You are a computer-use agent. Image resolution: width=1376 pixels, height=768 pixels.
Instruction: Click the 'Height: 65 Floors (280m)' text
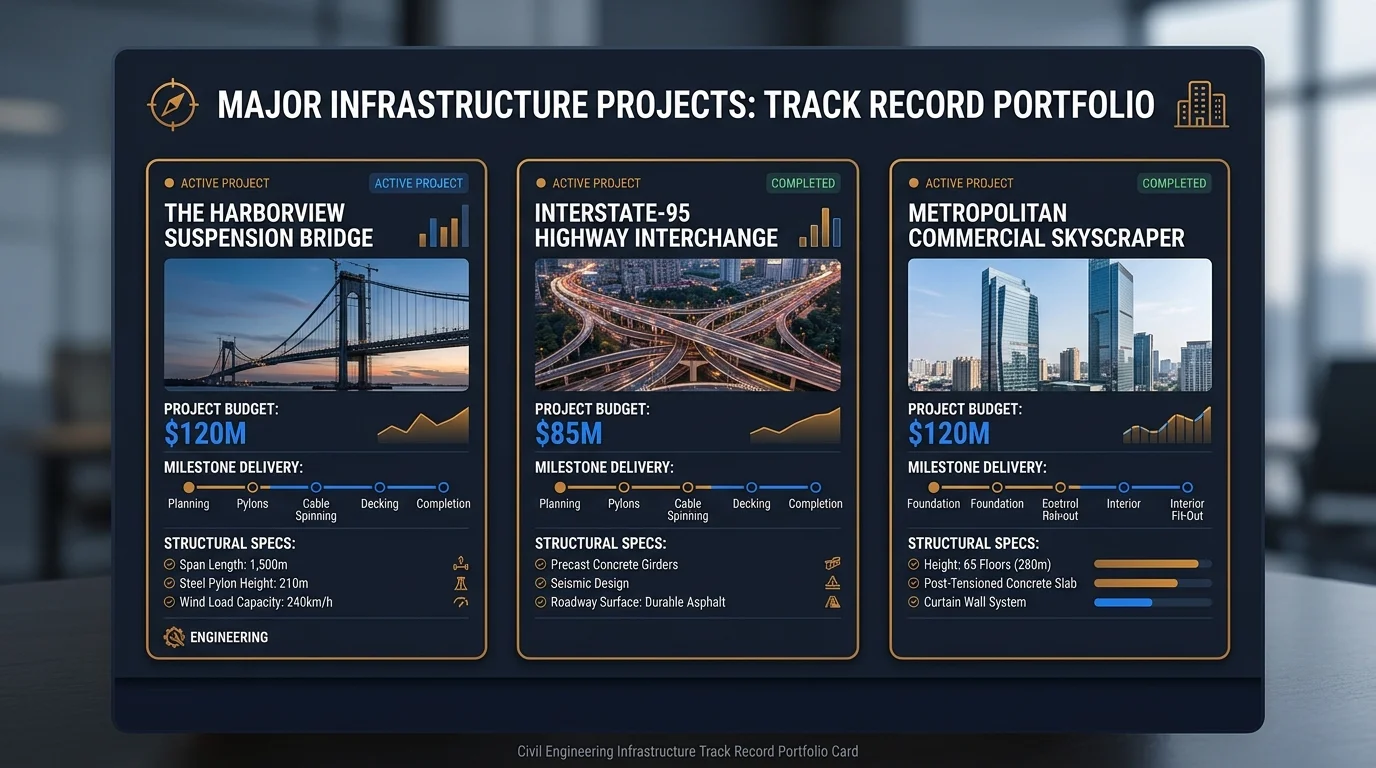988,564
